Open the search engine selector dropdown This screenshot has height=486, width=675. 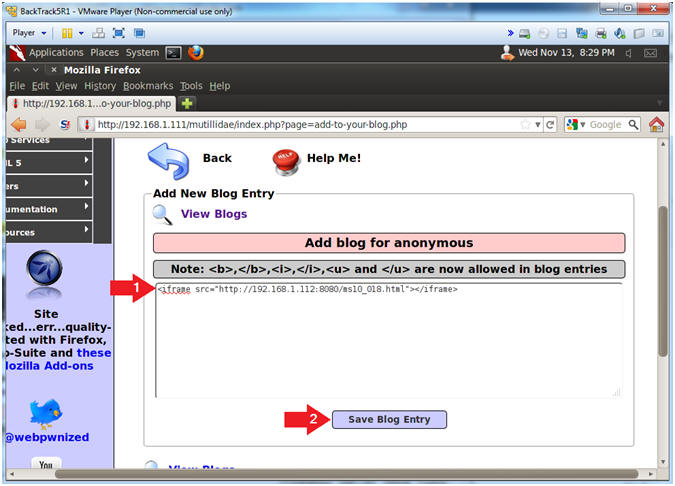point(576,125)
